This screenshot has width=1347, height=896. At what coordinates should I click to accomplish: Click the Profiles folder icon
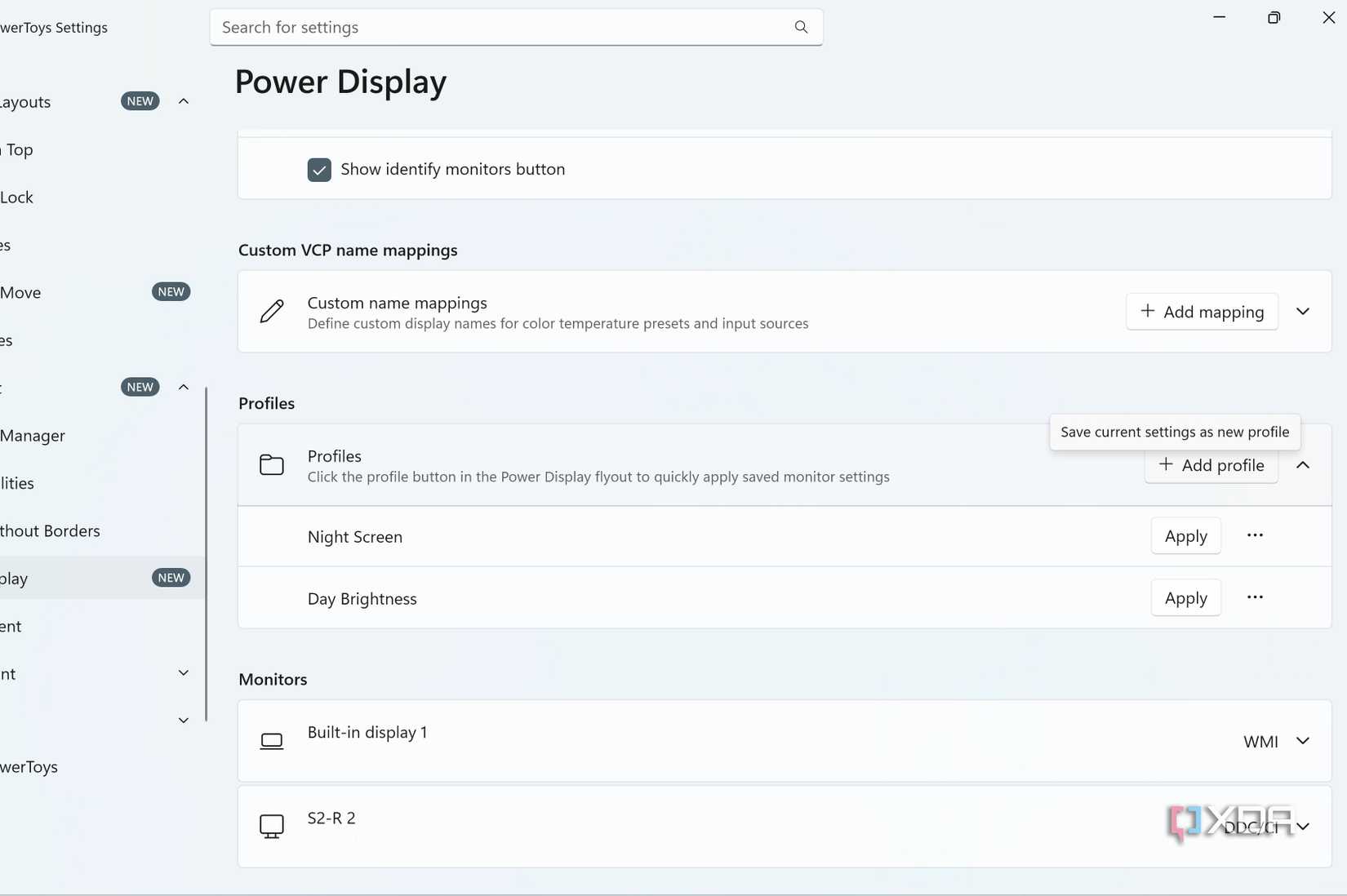[272, 464]
